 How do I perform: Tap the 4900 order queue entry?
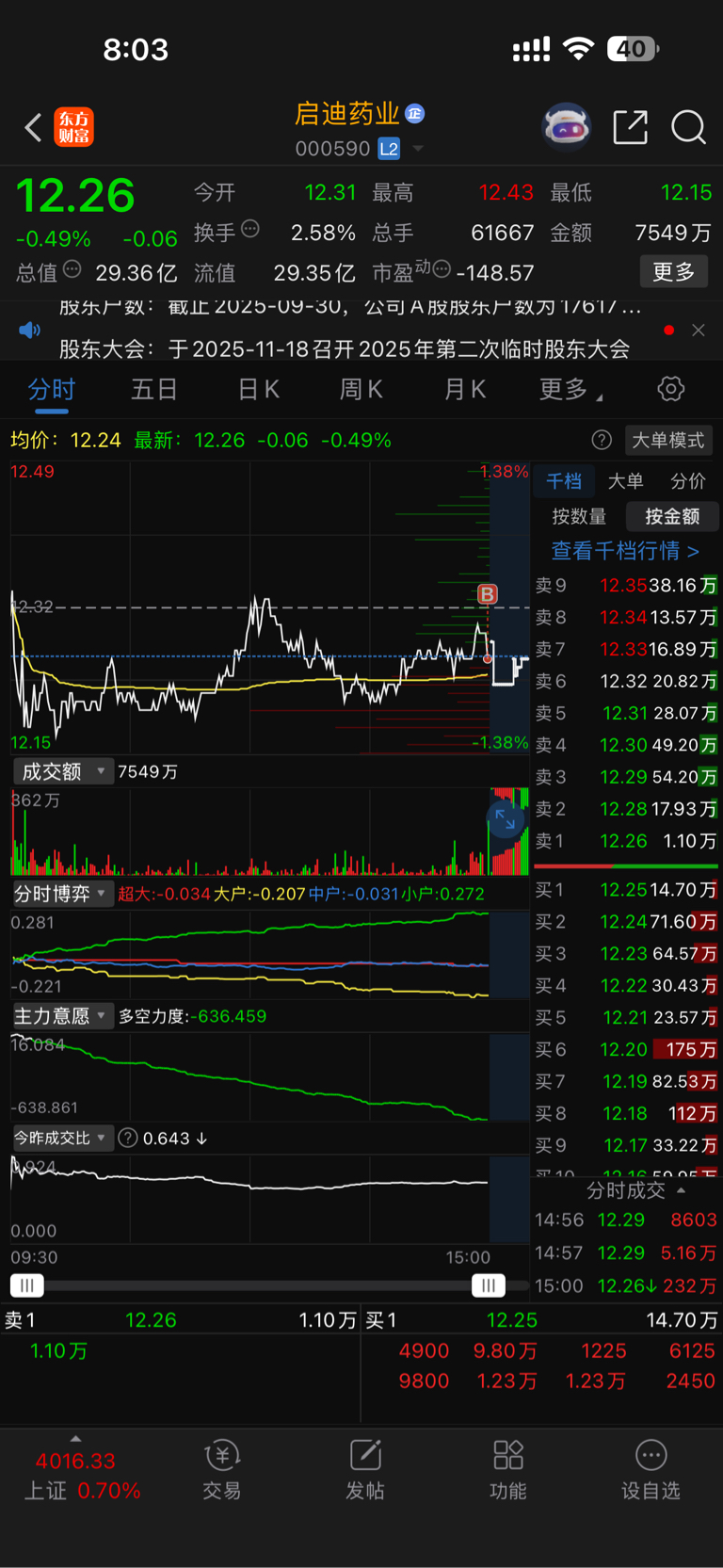pyautogui.click(x=424, y=1350)
